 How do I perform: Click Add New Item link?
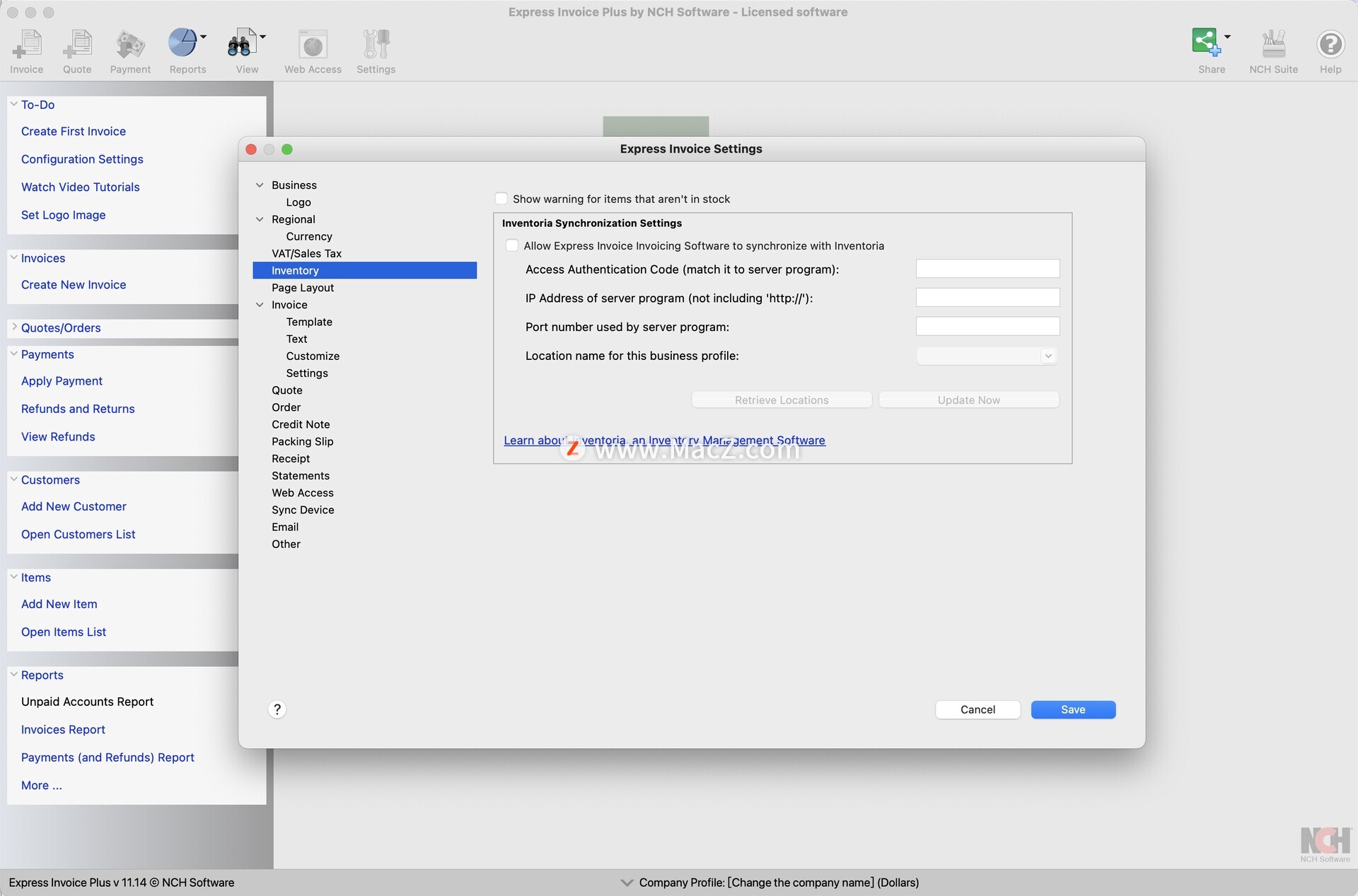coord(59,604)
